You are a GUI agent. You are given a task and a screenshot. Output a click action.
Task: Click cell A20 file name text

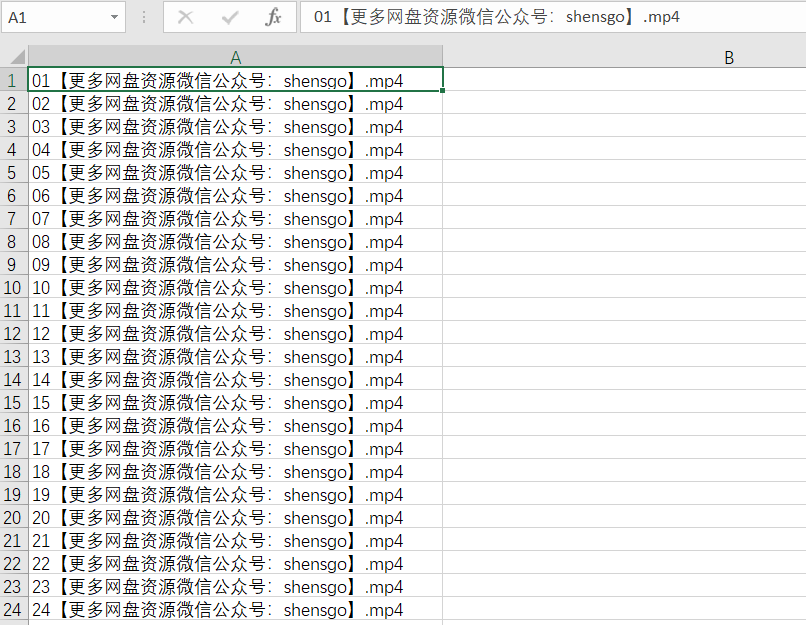click(217, 518)
